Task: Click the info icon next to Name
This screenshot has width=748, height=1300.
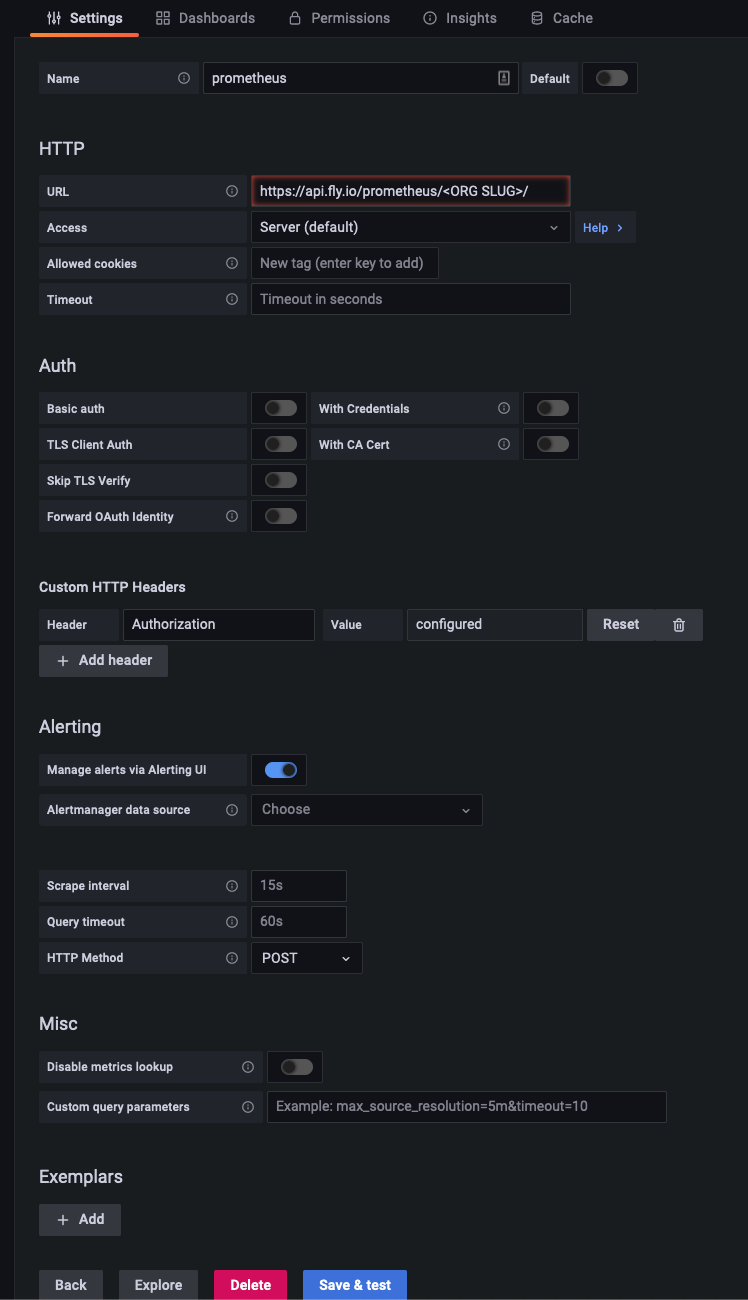Action: pyautogui.click(x=184, y=78)
